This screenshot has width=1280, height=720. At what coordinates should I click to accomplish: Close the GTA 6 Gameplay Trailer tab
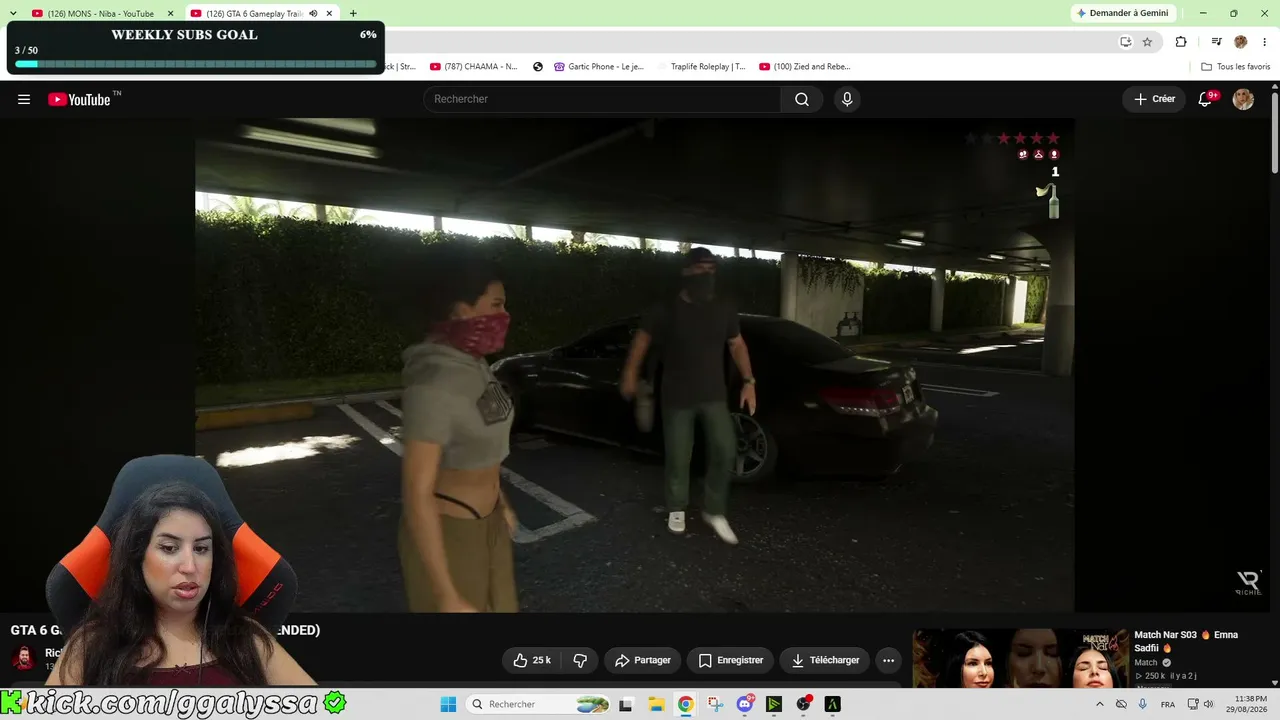coord(329,14)
